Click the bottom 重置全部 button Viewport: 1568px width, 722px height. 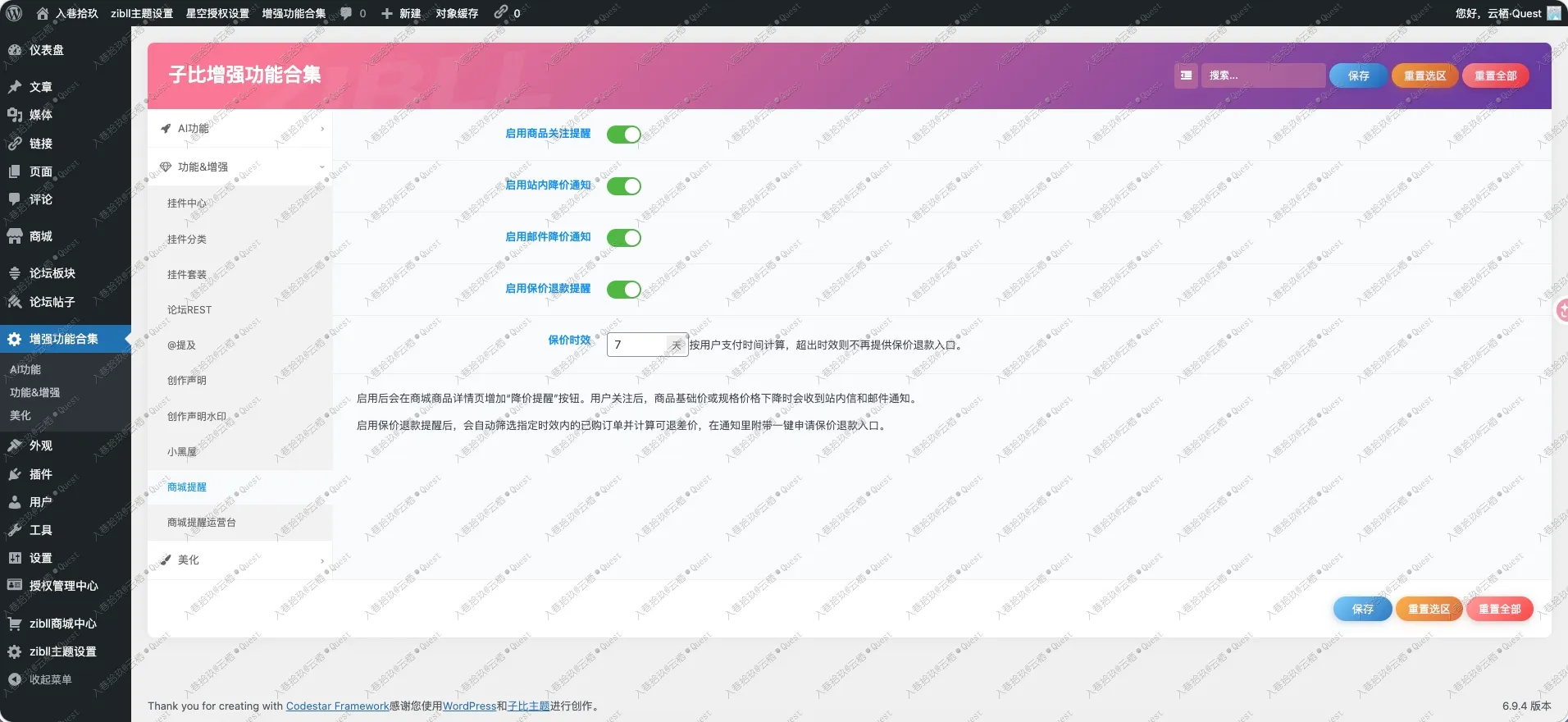(1500, 610)
